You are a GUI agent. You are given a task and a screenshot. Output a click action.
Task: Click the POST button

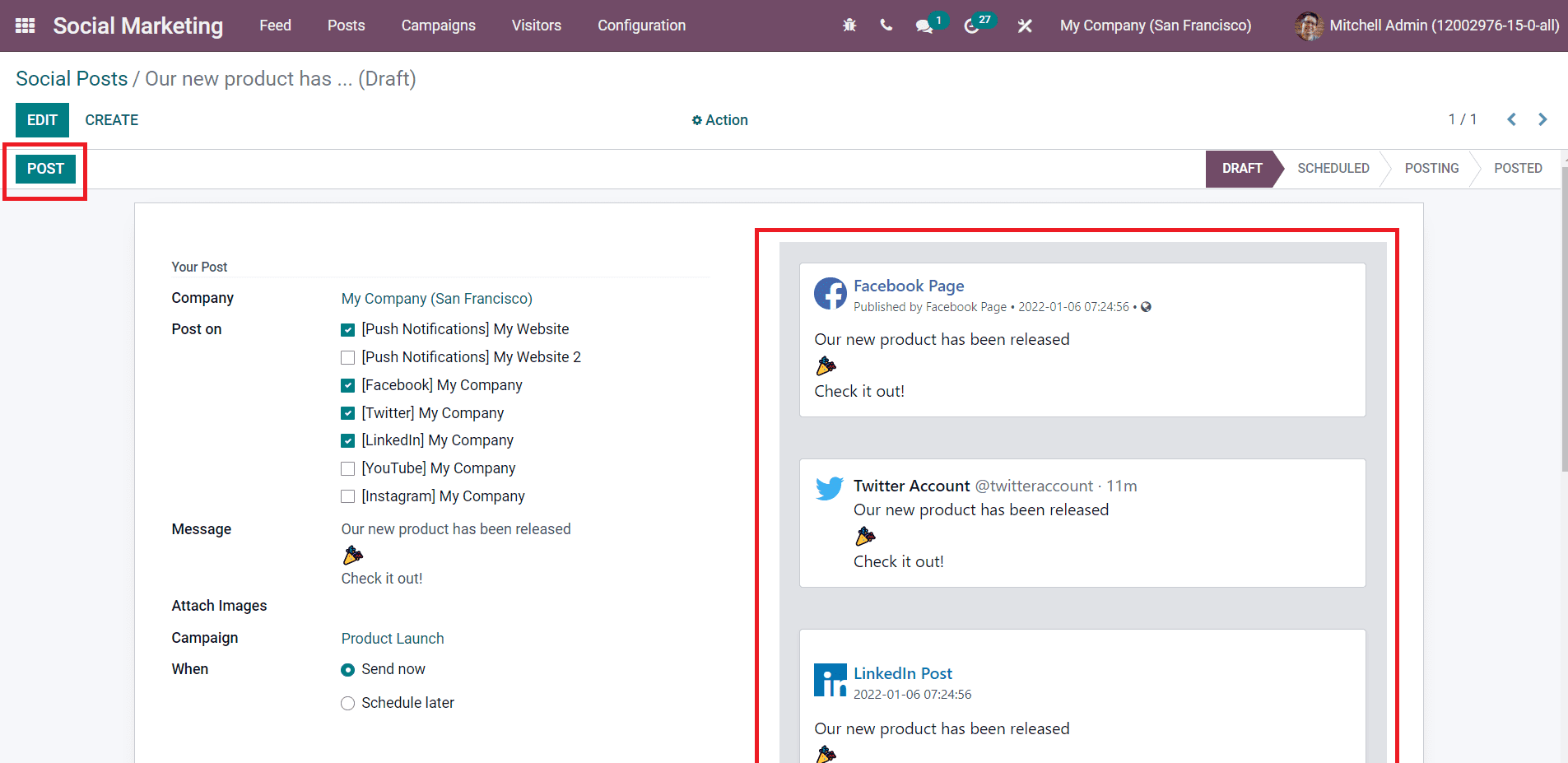click(45, 169)
